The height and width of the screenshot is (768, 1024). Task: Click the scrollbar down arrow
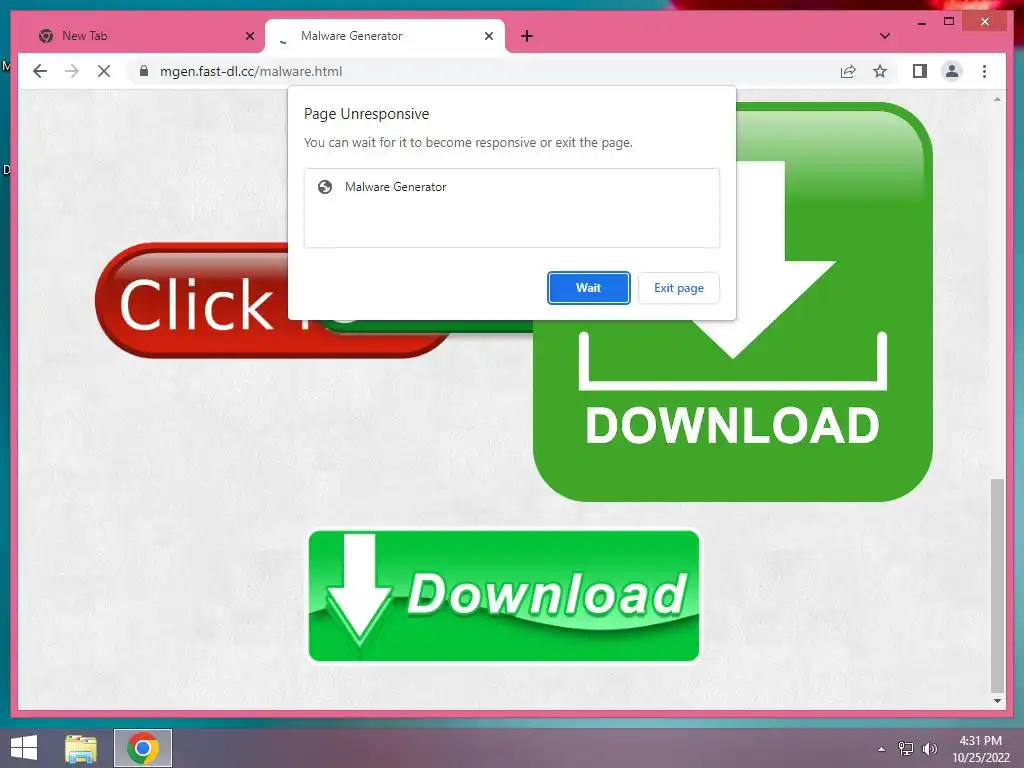(997, 701)
